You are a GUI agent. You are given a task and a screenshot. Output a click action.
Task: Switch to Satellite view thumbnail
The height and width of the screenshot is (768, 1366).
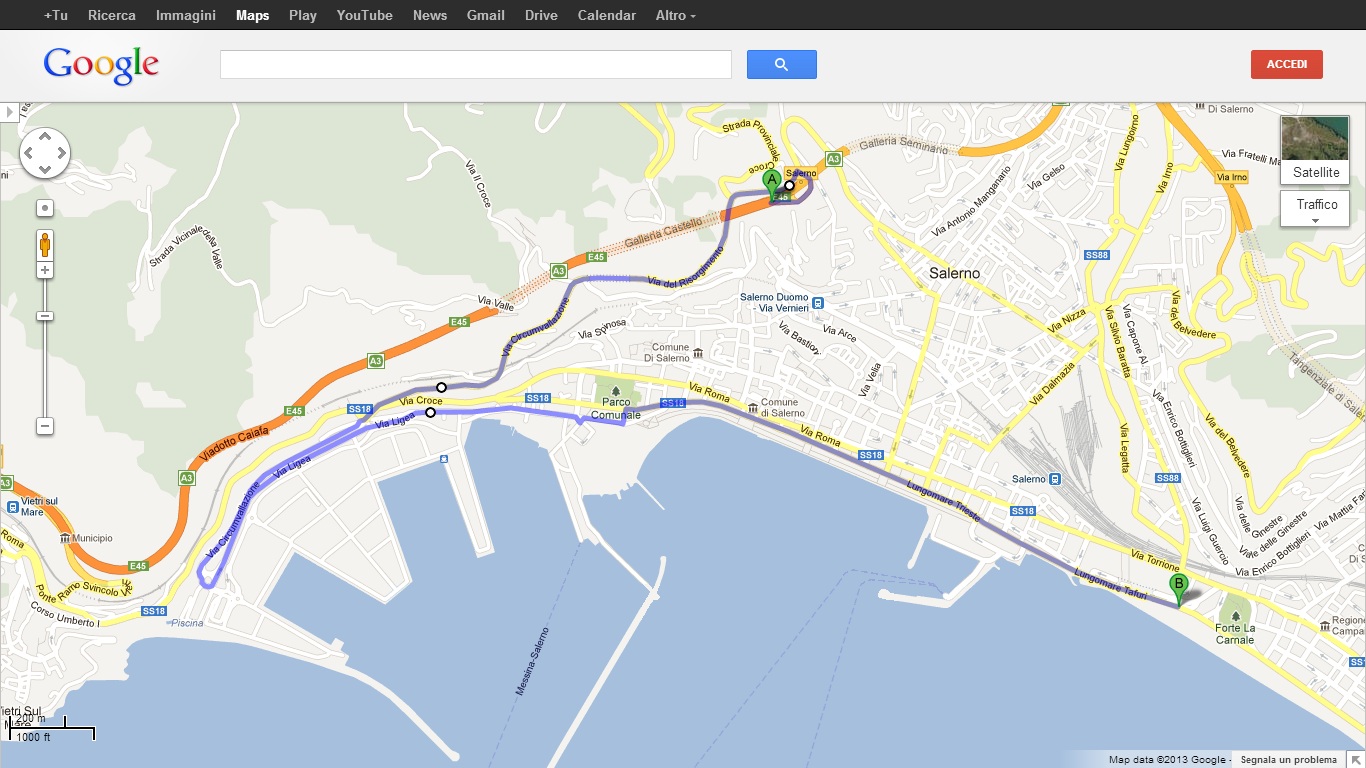click(1315, 150)
